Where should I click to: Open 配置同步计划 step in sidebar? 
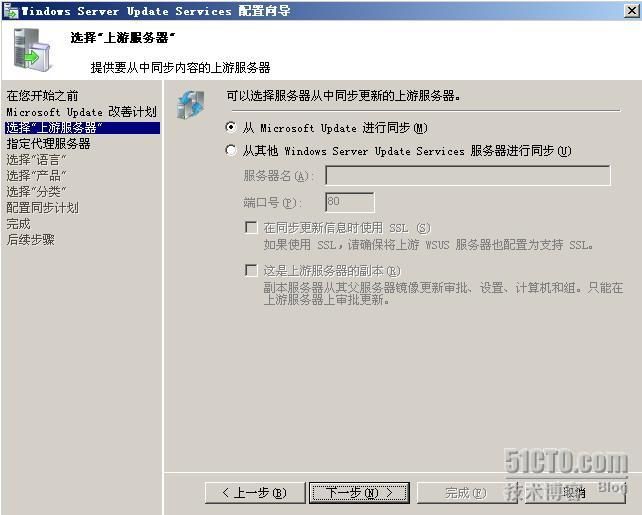(42, 208)
